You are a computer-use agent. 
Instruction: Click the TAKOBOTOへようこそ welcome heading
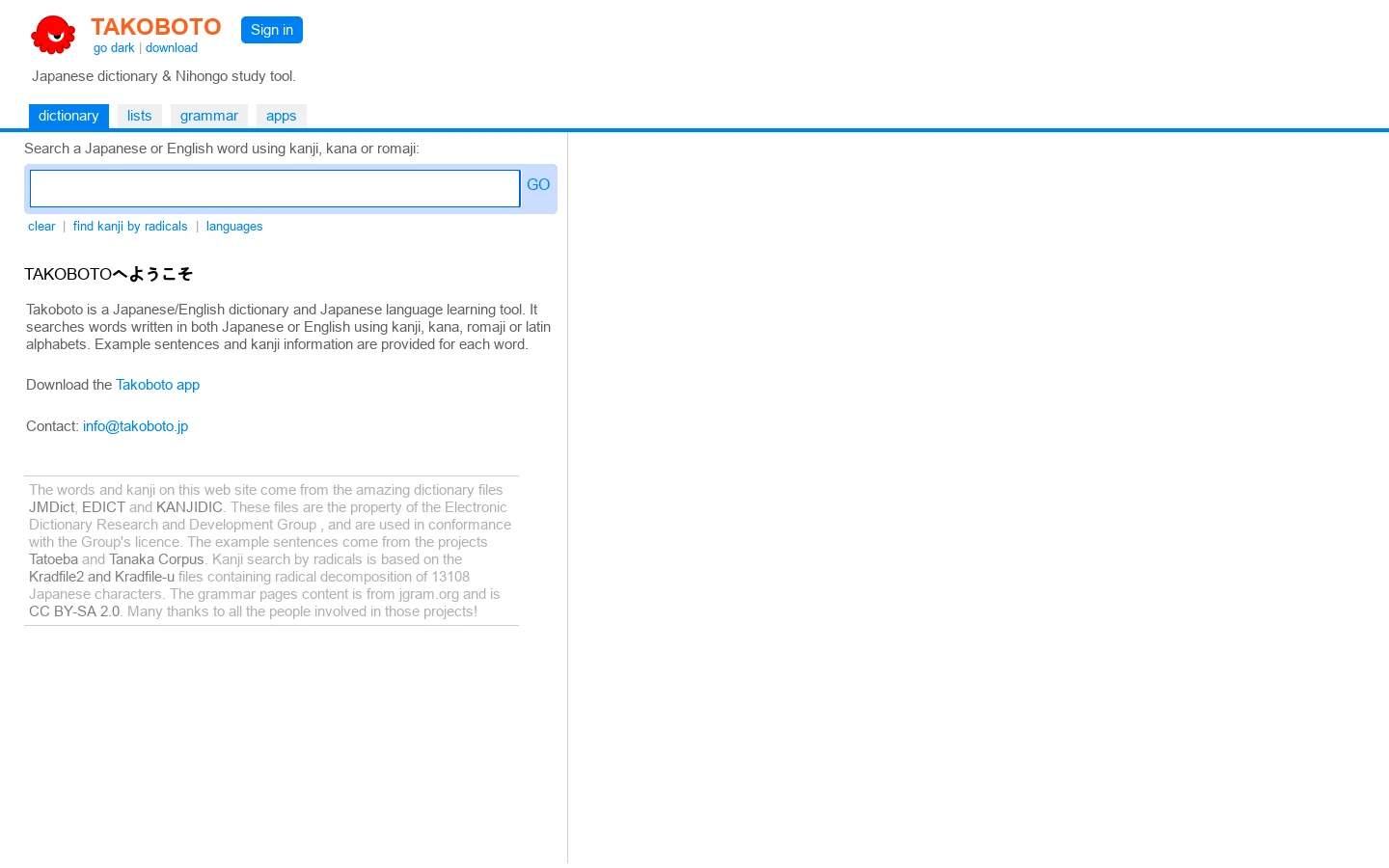tap(109, 275)
